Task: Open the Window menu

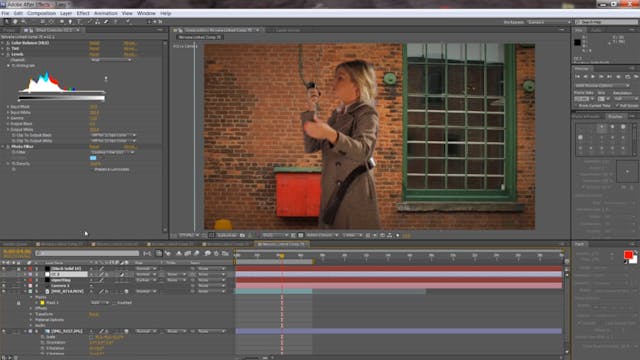Action: click(146, 13)
